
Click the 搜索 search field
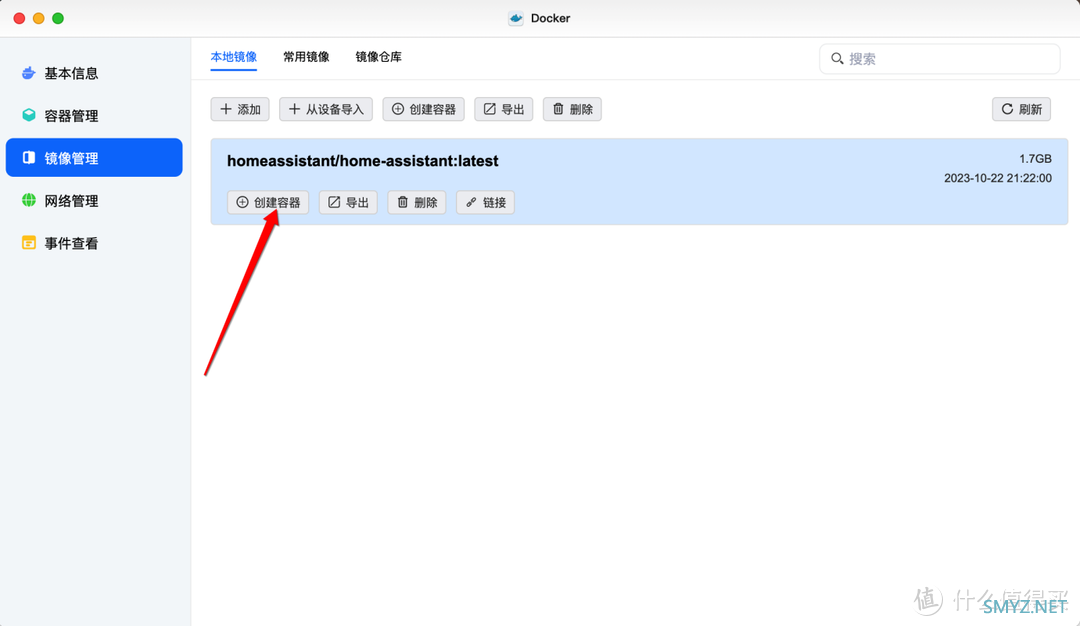[x=939, y=59]
